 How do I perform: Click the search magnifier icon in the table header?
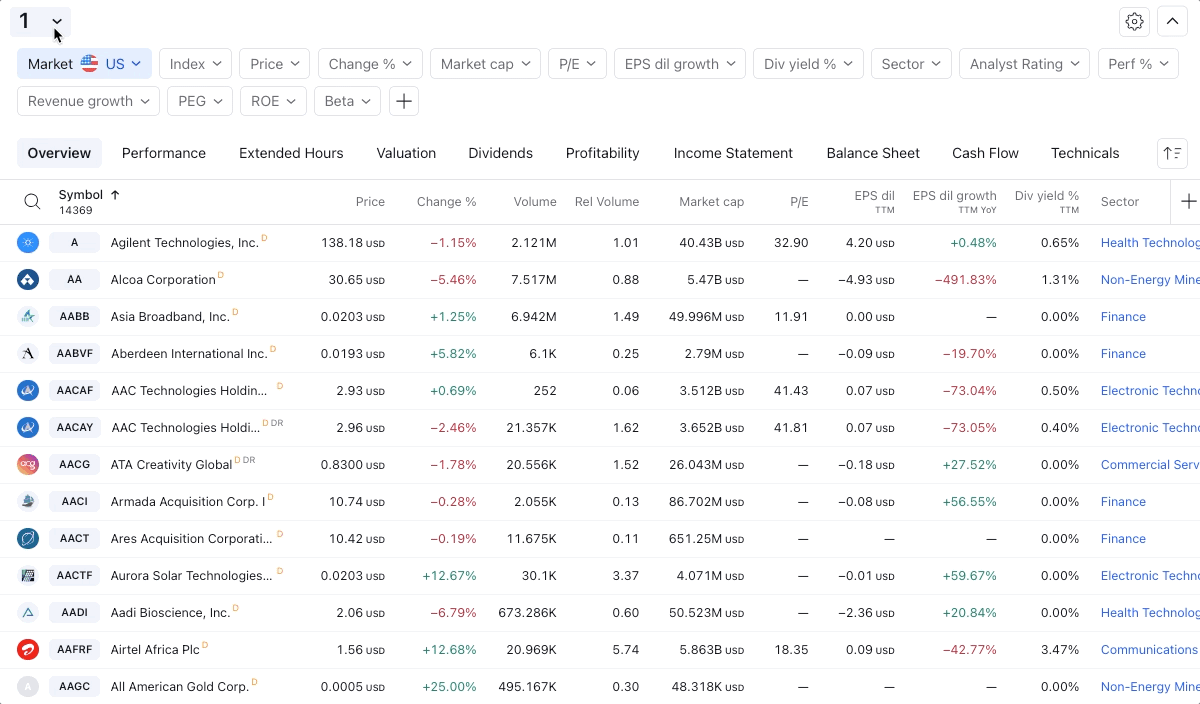point(32,202)
